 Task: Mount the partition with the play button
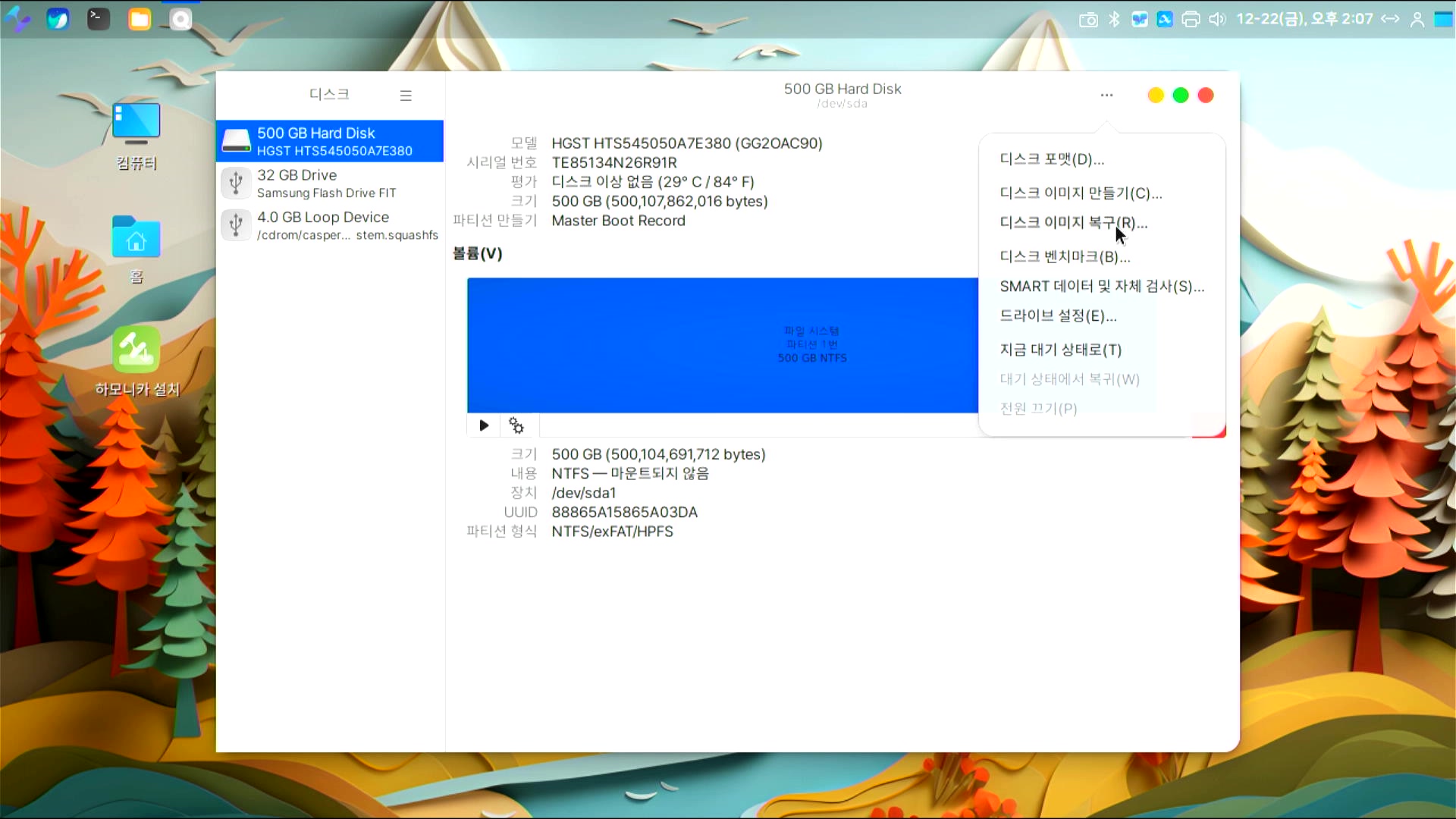click(x=484, y=425)
